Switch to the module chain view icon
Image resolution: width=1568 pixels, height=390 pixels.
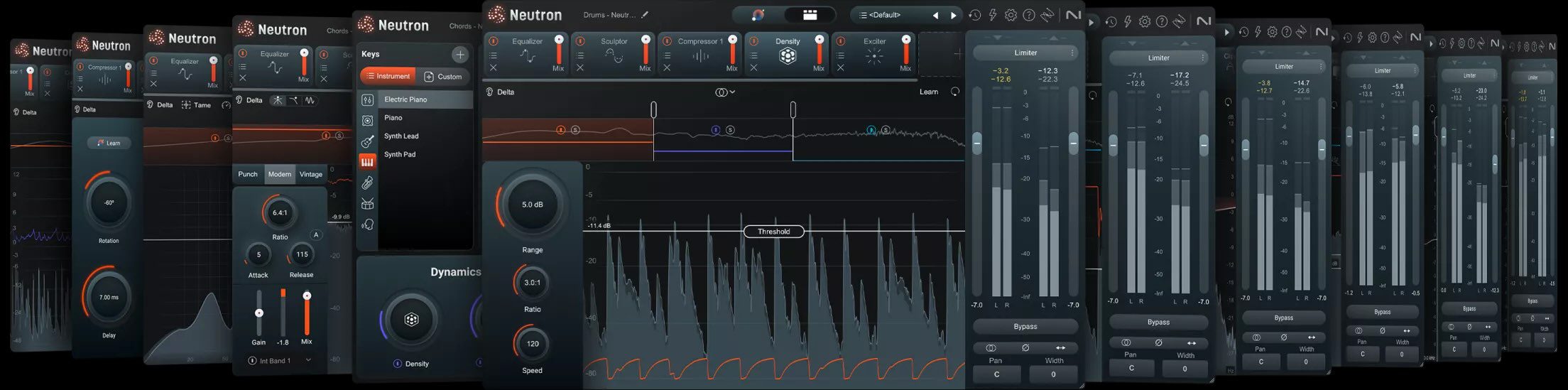[x=810, y=14]
